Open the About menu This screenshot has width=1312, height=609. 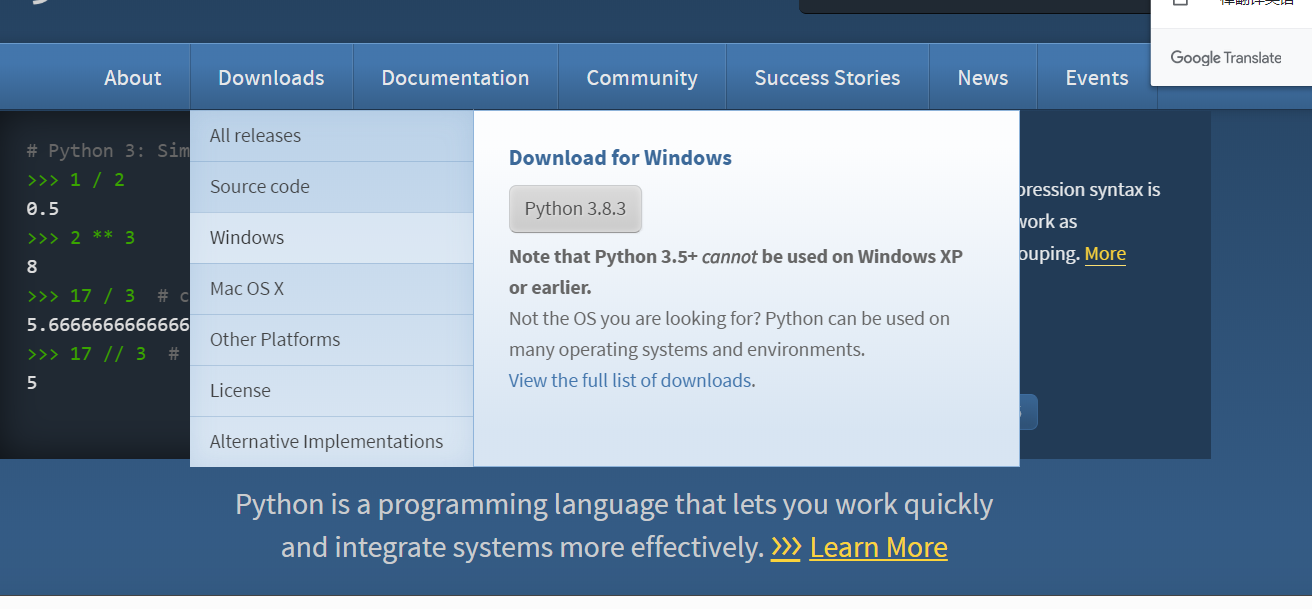pyautogui.click(x=132, y=77)
